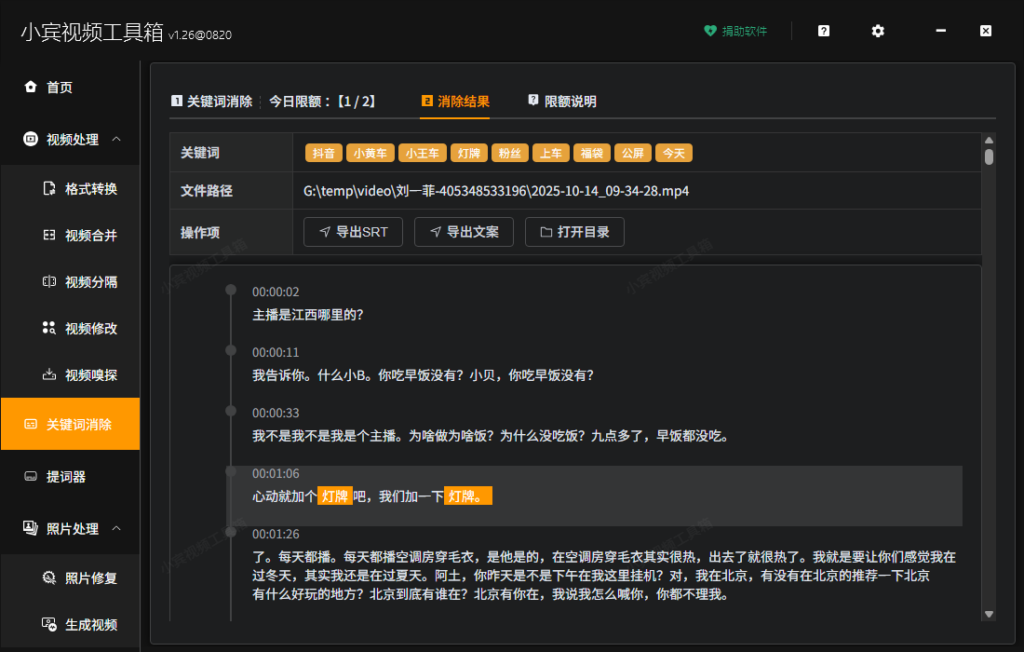Click the help question mark icon
The image size is (1024, 652).
coord(823,31)
